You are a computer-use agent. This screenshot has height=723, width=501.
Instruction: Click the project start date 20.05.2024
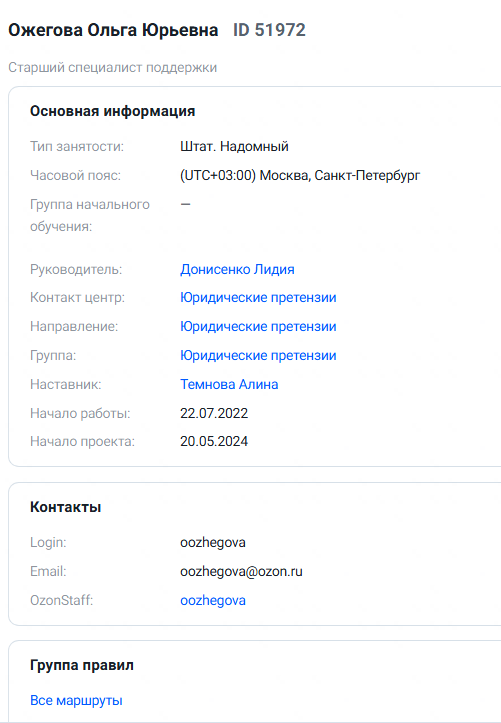pyautogui.click(x=214, y=441)
